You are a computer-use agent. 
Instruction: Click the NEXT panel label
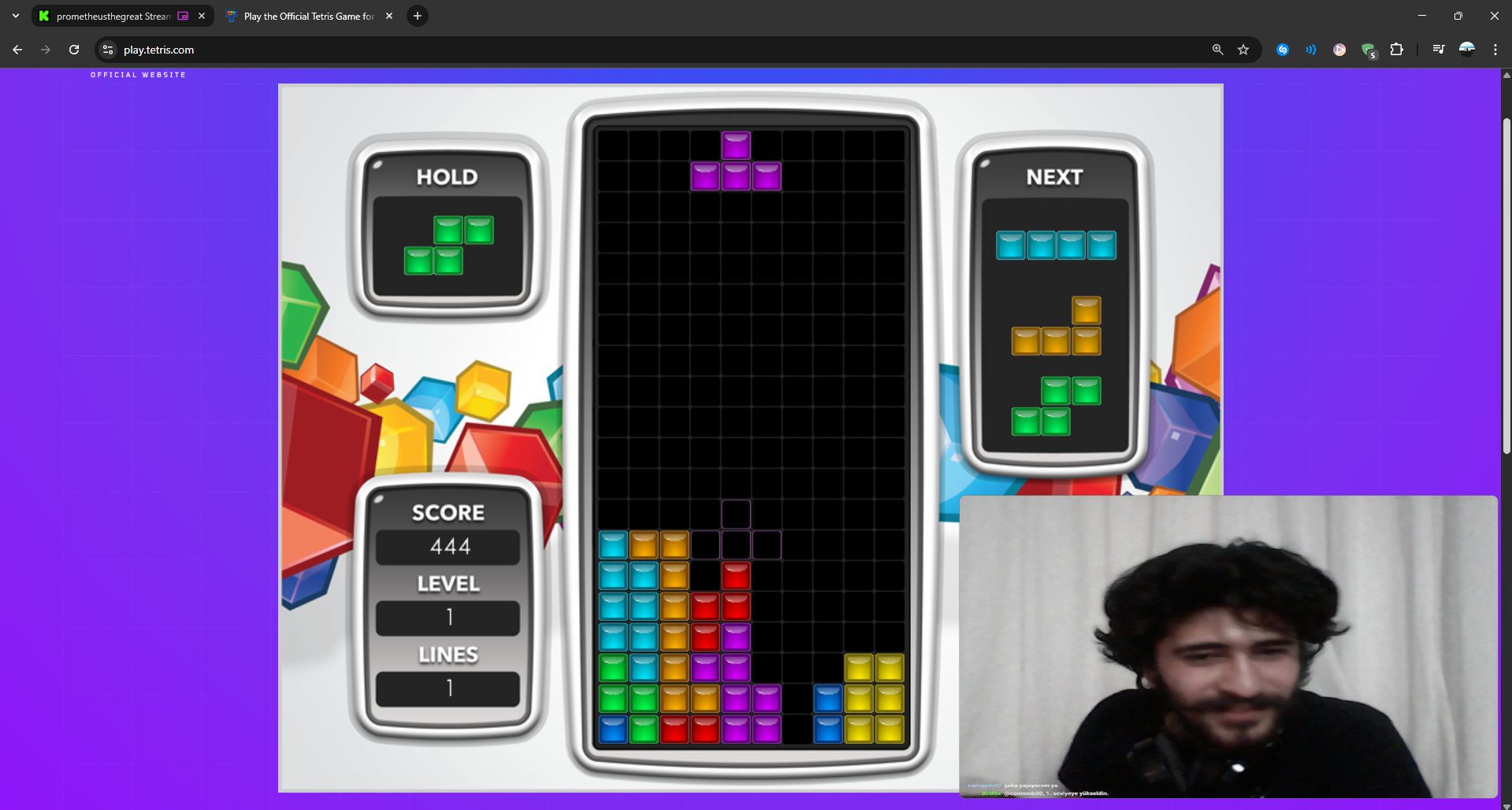(x=1054, y=176)
